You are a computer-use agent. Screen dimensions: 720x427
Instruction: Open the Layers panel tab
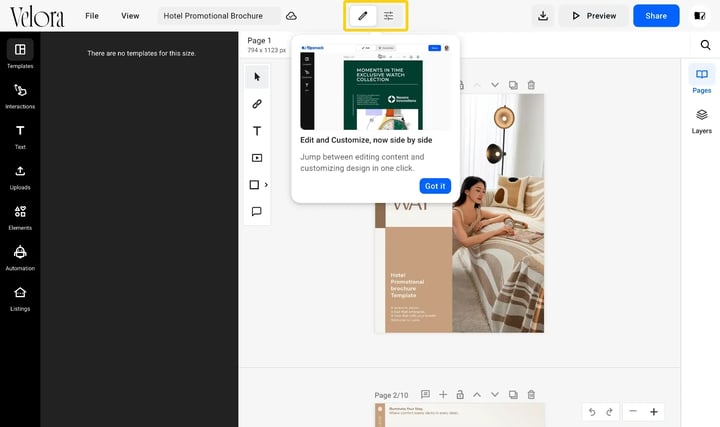(x=702, y=121)
